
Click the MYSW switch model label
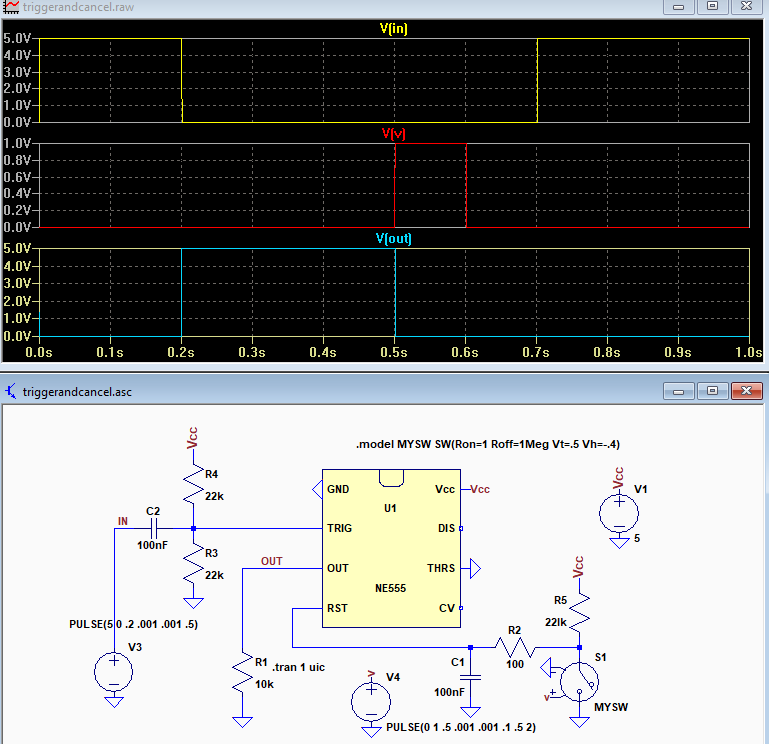(x=611, y=707)
